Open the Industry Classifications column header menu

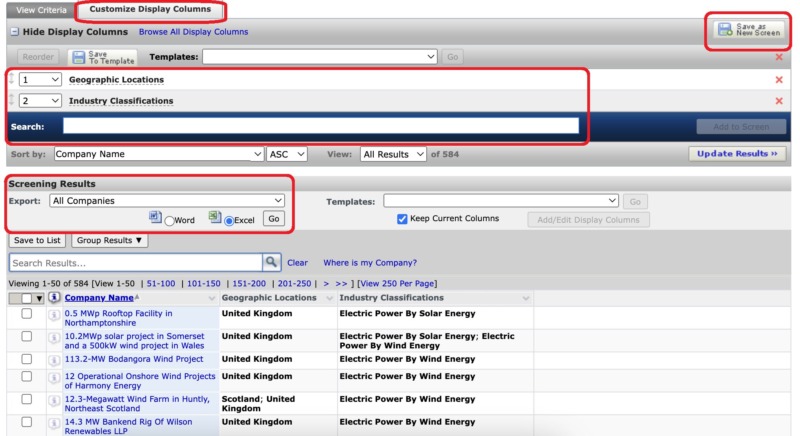[x=526, y=298]
